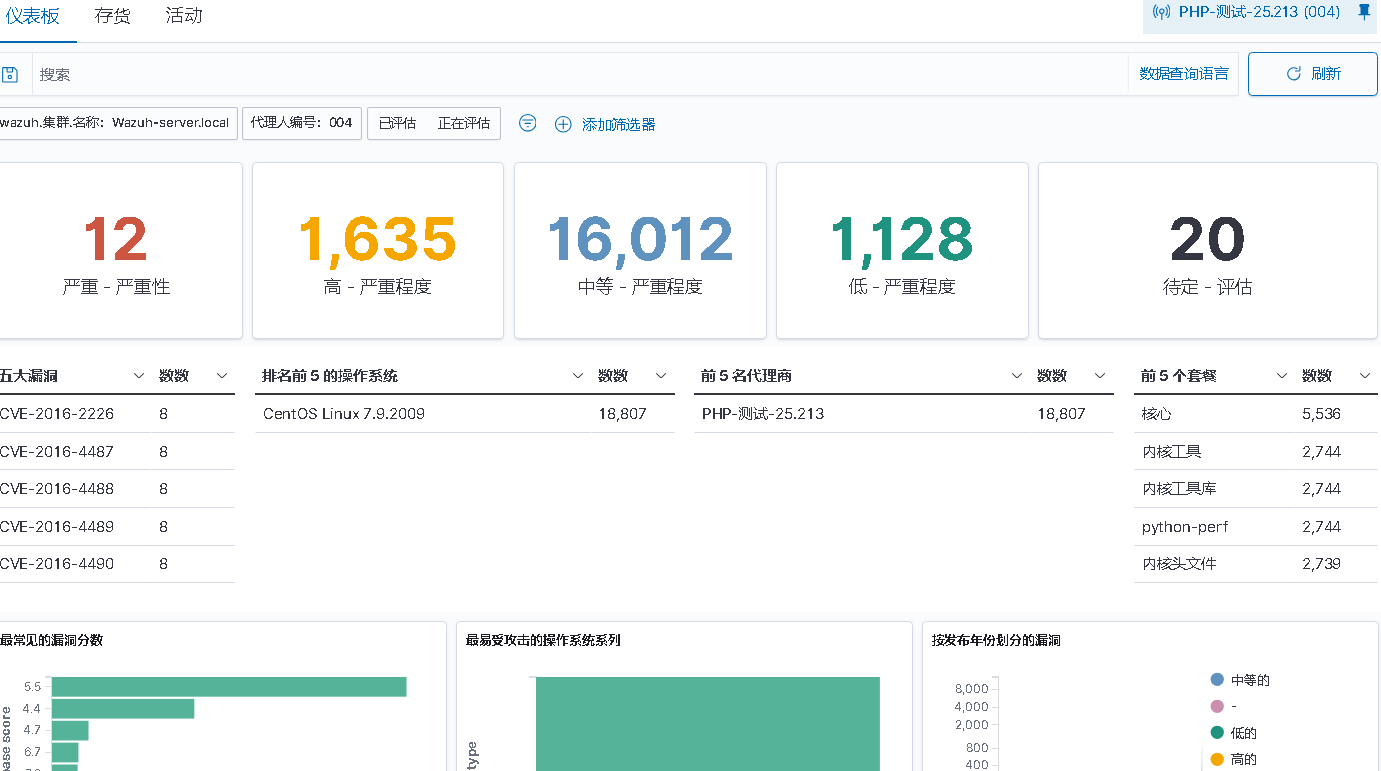Click 添加筛选器 link
1381x771 pixels.
[x=618, y=124]
